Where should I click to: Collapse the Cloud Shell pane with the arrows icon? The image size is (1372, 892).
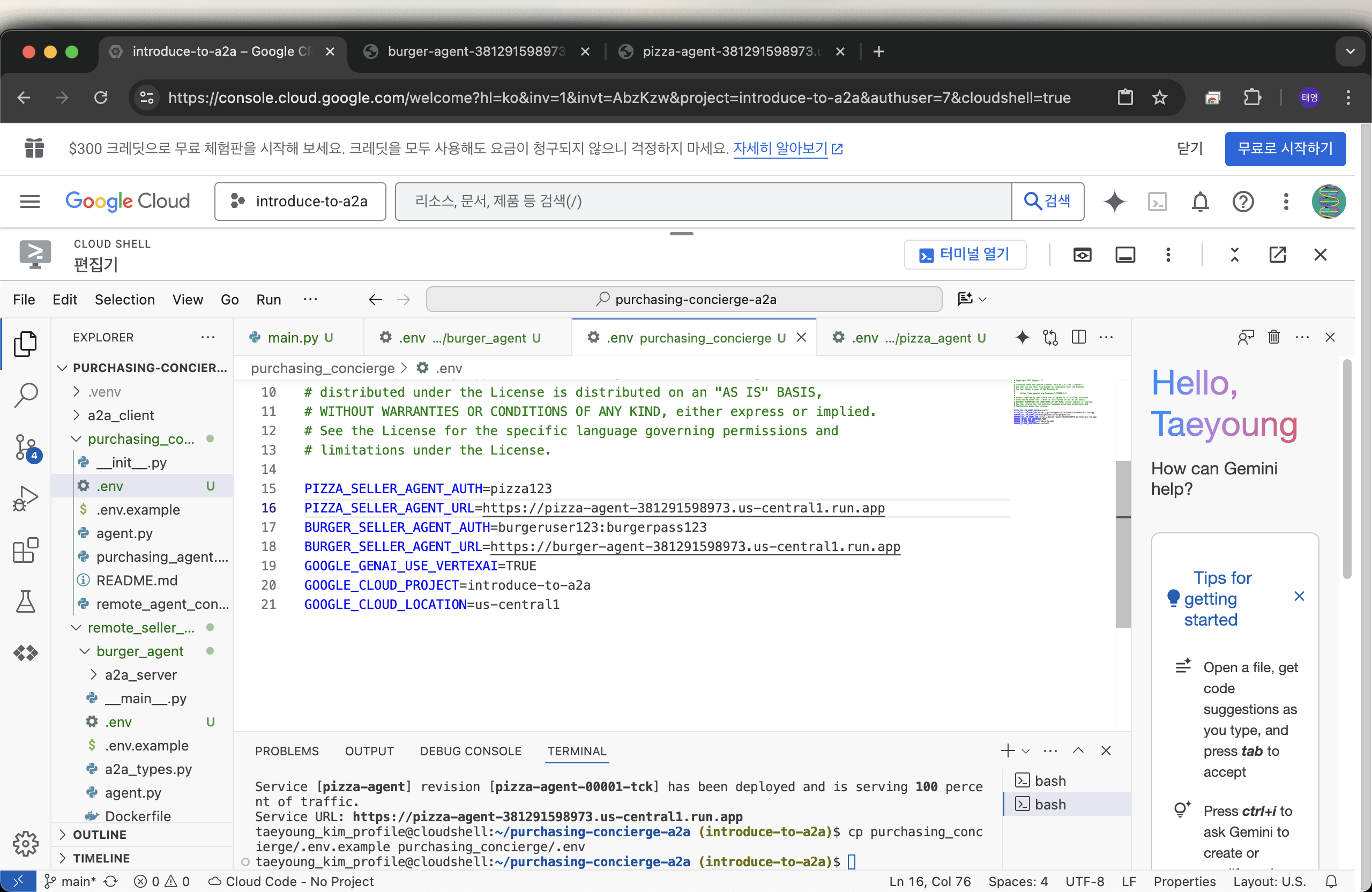point(1234,254)
